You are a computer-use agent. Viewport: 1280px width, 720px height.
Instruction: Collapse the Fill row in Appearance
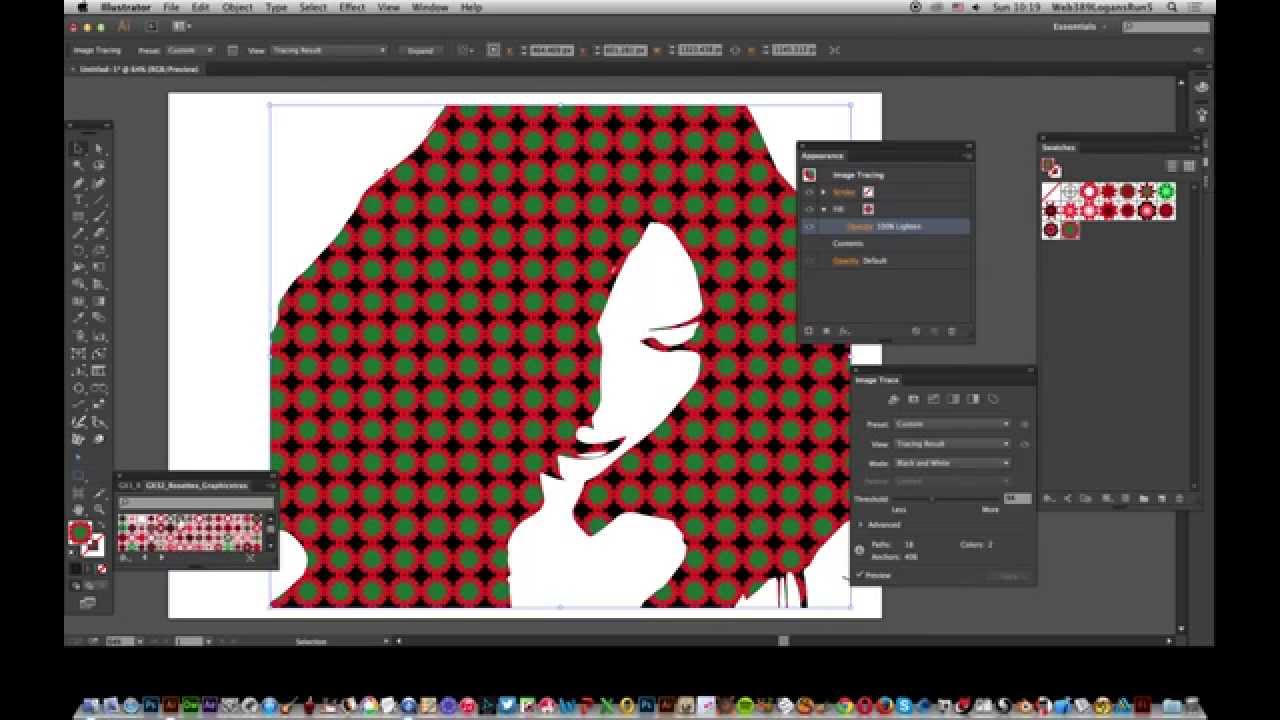823,209
